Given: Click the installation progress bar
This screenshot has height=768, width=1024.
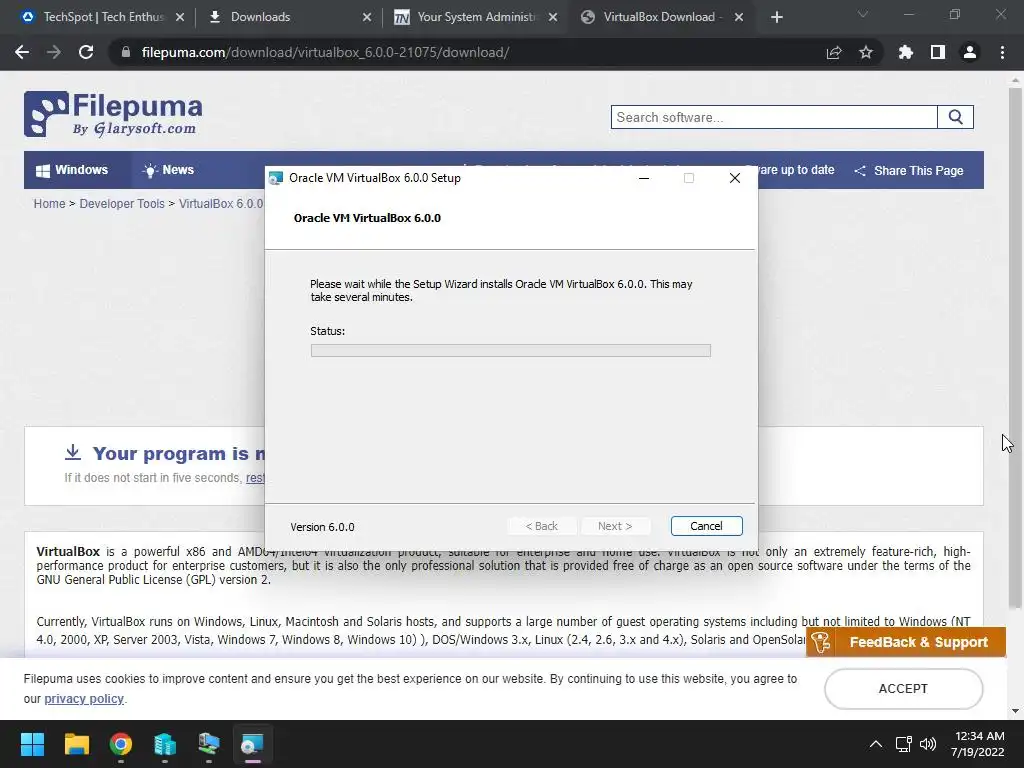Looking at the screenshot, I should coord(511,351).
